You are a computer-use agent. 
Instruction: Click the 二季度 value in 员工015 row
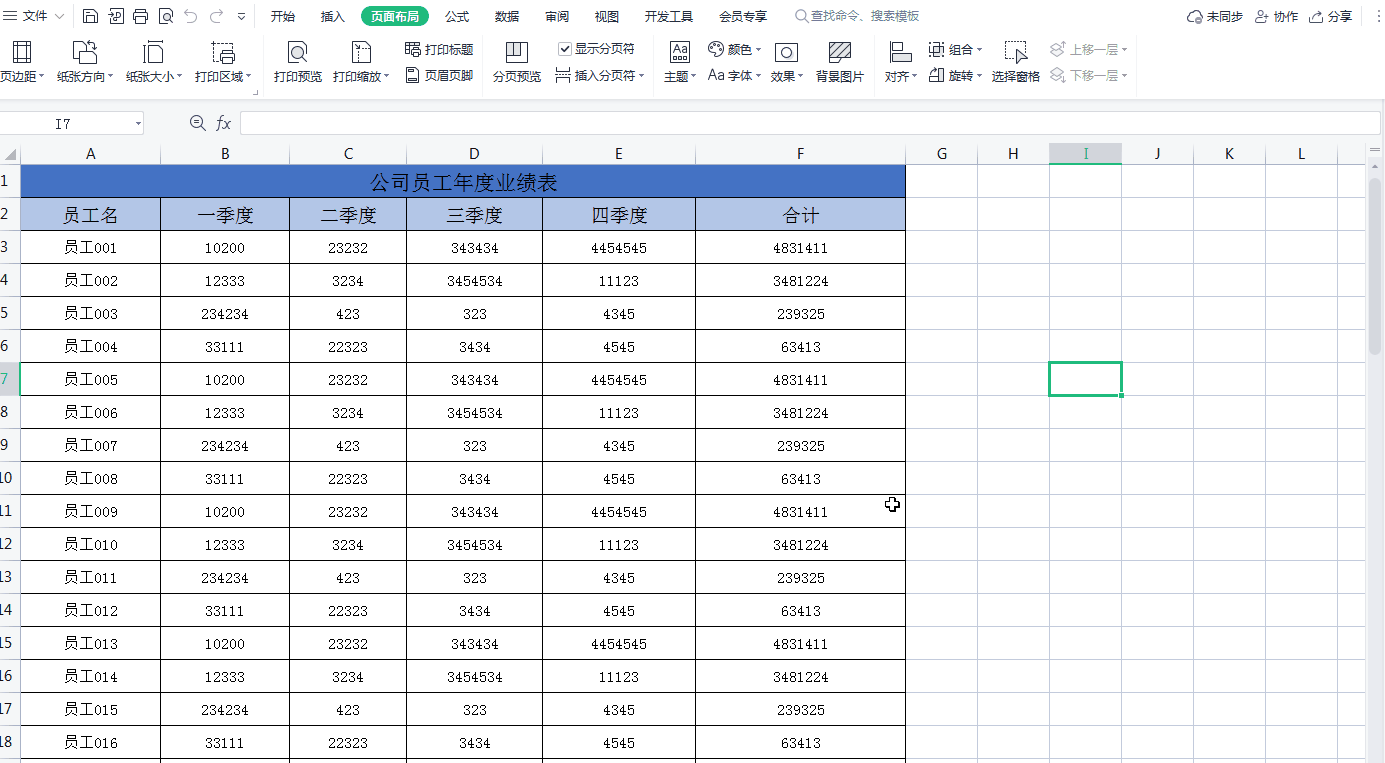[348, 709]
